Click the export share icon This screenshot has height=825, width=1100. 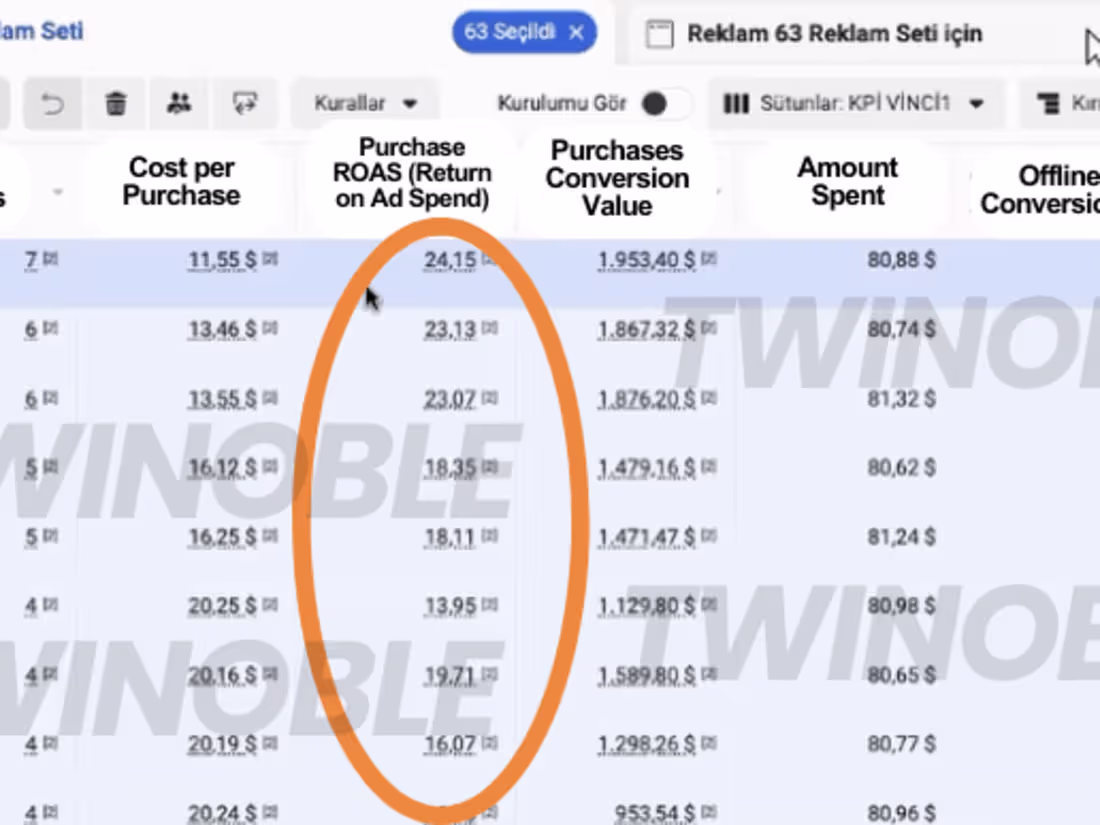pyautogui.click(x=243, y=103)
